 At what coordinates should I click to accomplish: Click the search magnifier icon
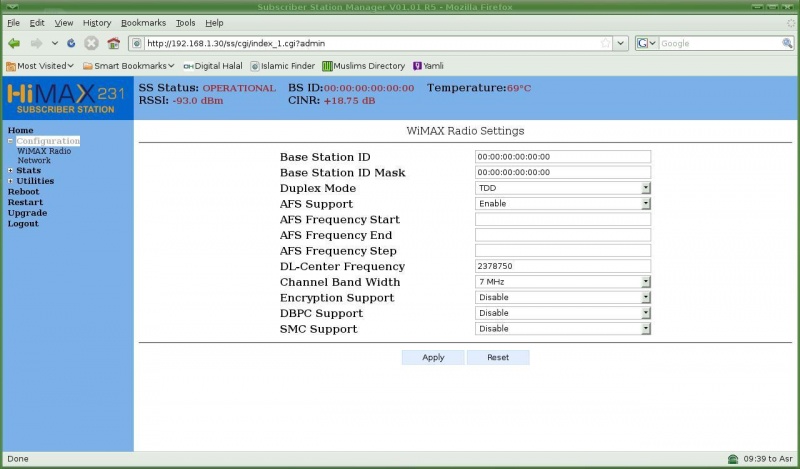click(x=787, y=44)
